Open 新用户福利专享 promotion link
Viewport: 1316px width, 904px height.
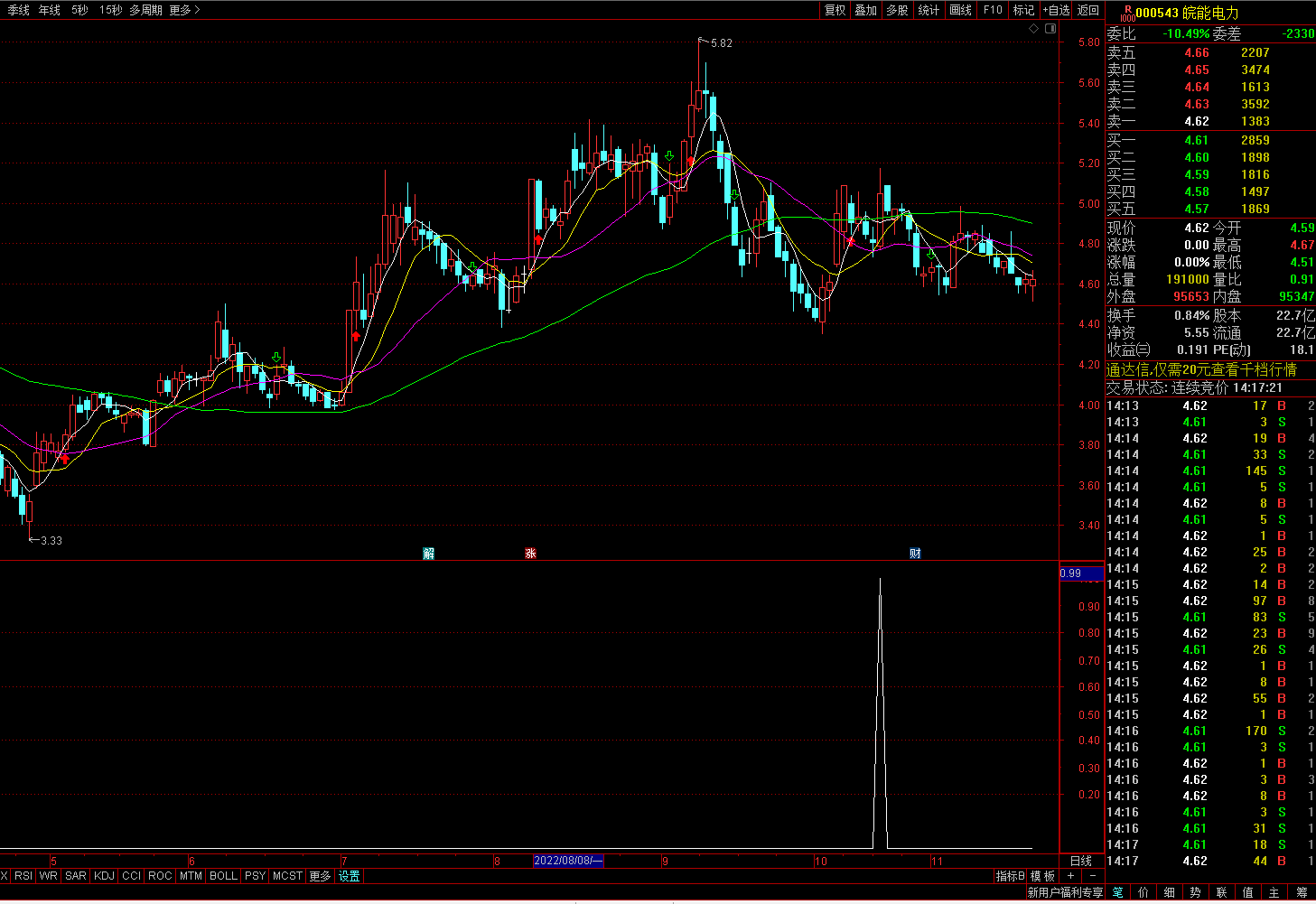click(1065, 892)
